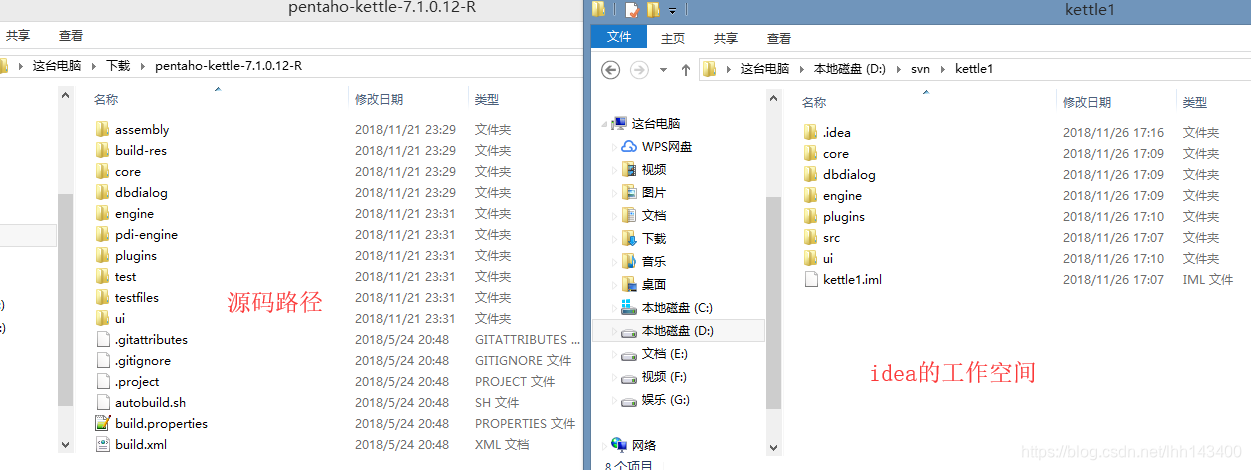Click the Back navigation arrow in kettle1 window

(611, 69)
